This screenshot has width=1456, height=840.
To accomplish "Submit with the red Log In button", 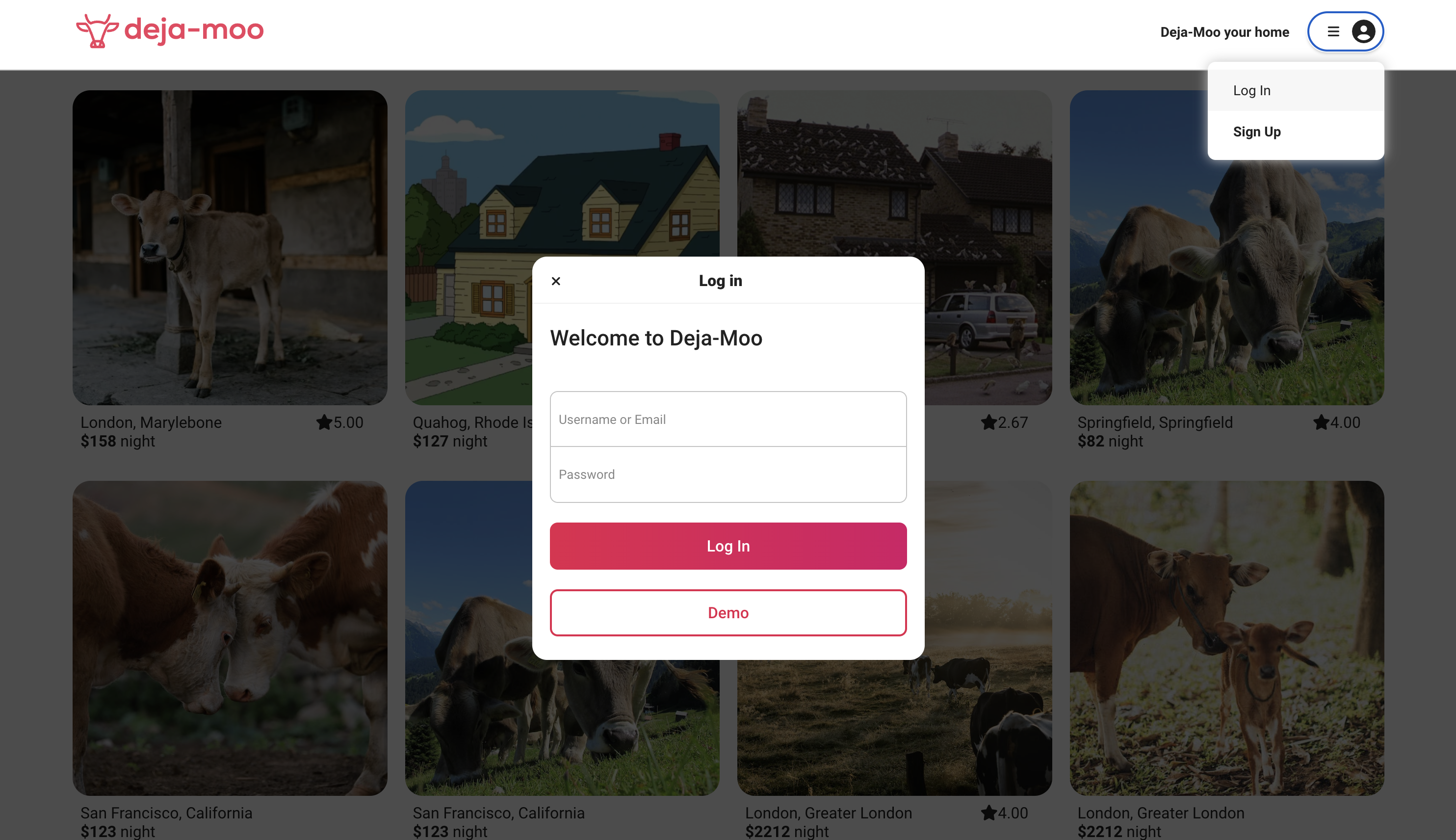I will click(x=728, y=546).
